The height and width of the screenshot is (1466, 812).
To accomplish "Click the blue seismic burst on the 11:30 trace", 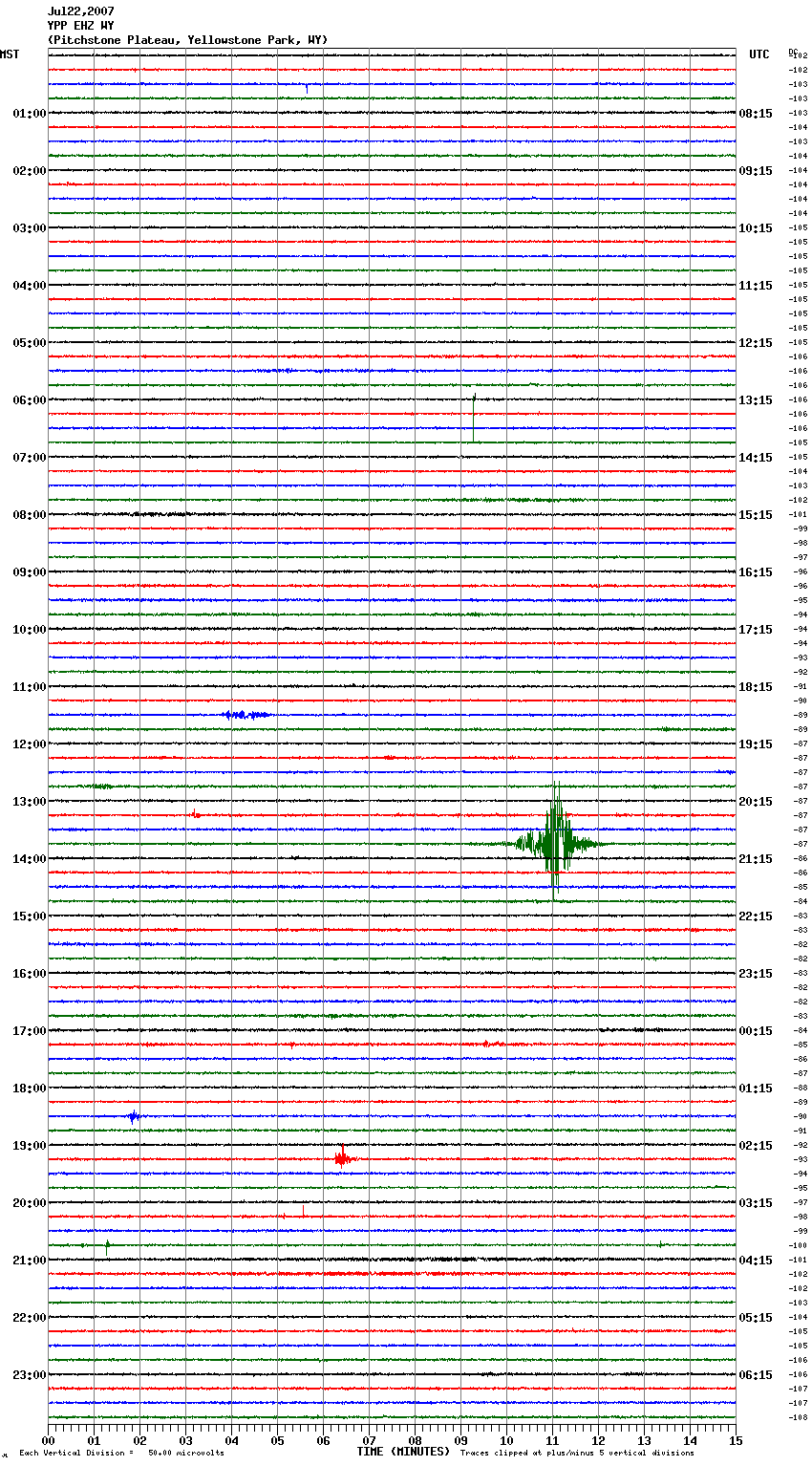I will pyautogui.click(x=246, y=715).
